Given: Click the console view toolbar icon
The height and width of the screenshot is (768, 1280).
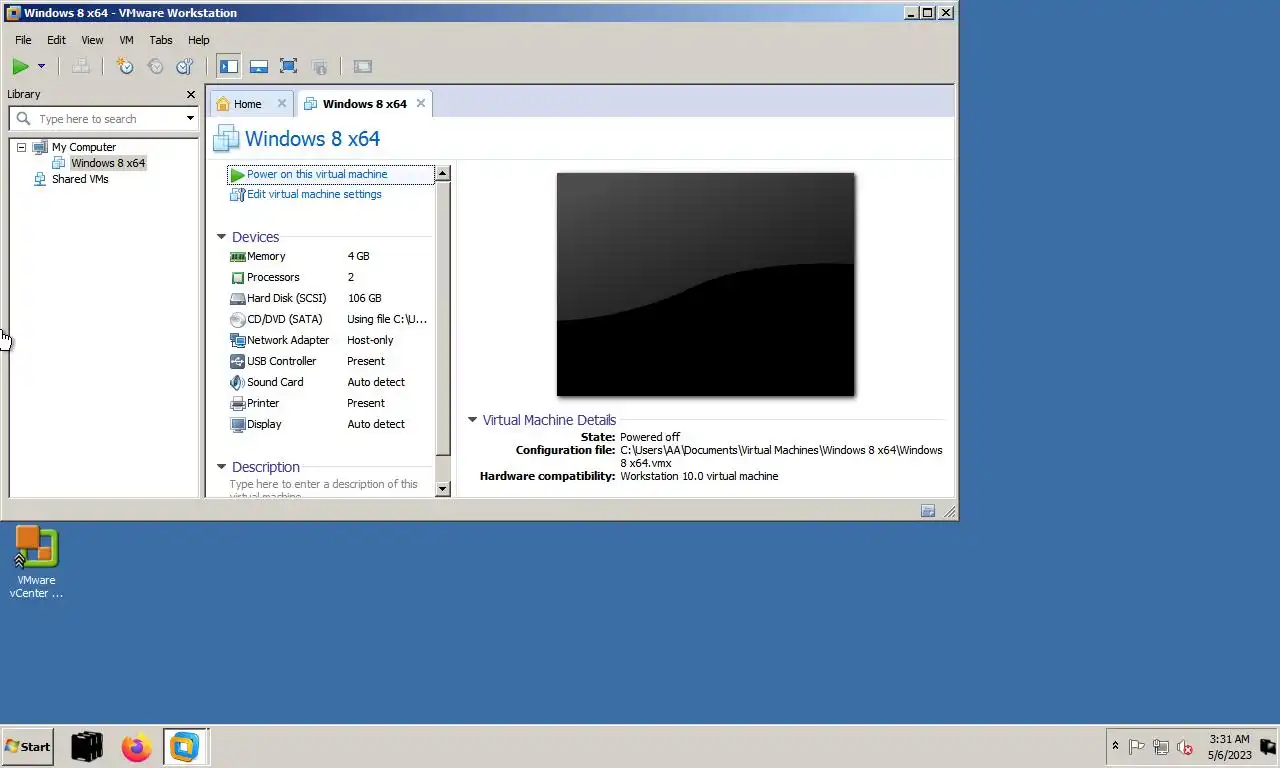Looking at the screenshot, I should coord(363,66).
